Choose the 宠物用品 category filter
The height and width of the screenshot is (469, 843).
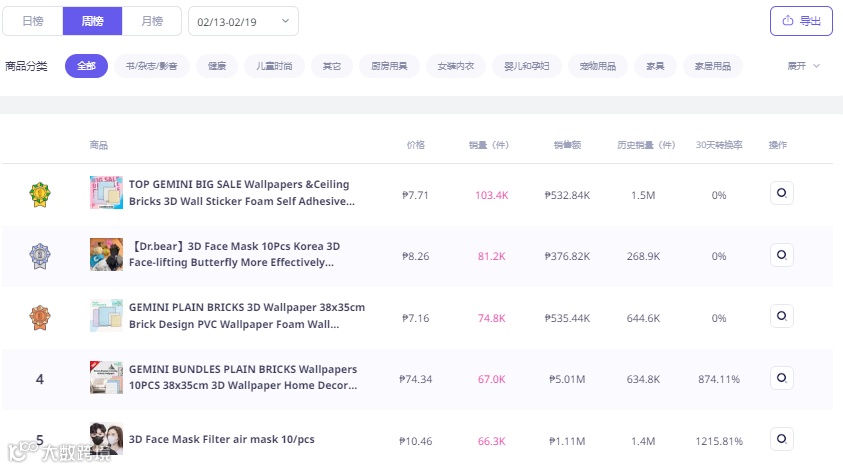coord(598,66)
